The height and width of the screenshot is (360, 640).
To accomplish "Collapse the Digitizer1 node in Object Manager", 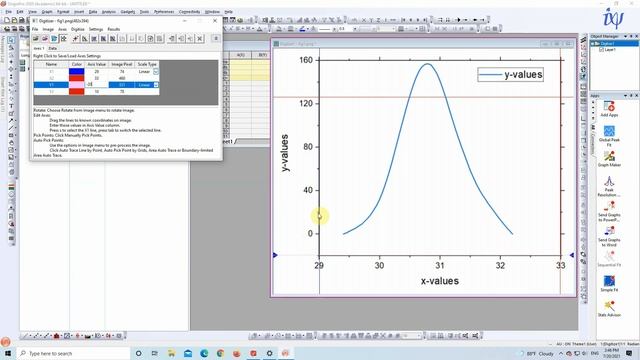I will click(x=593, y=43).
